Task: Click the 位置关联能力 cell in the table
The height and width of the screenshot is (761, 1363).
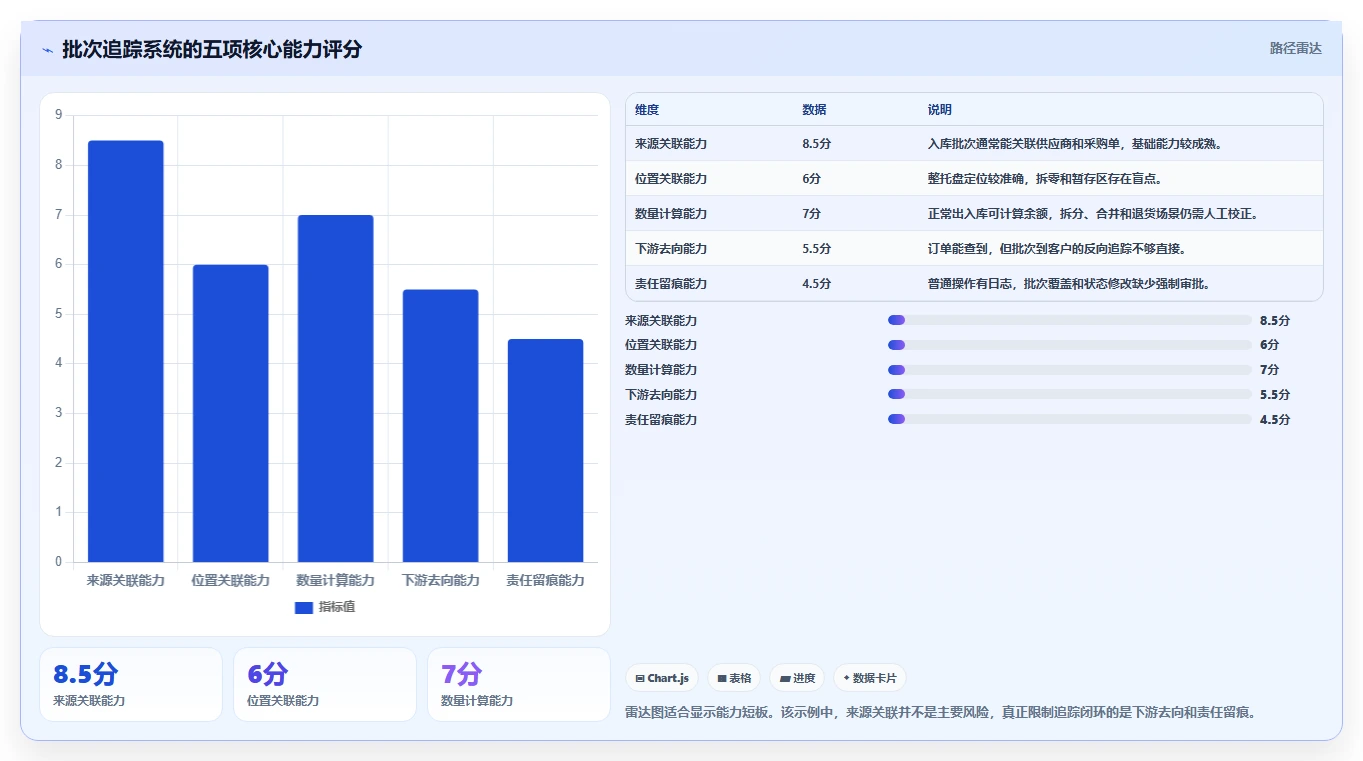Action: click(x=671, y=179)
